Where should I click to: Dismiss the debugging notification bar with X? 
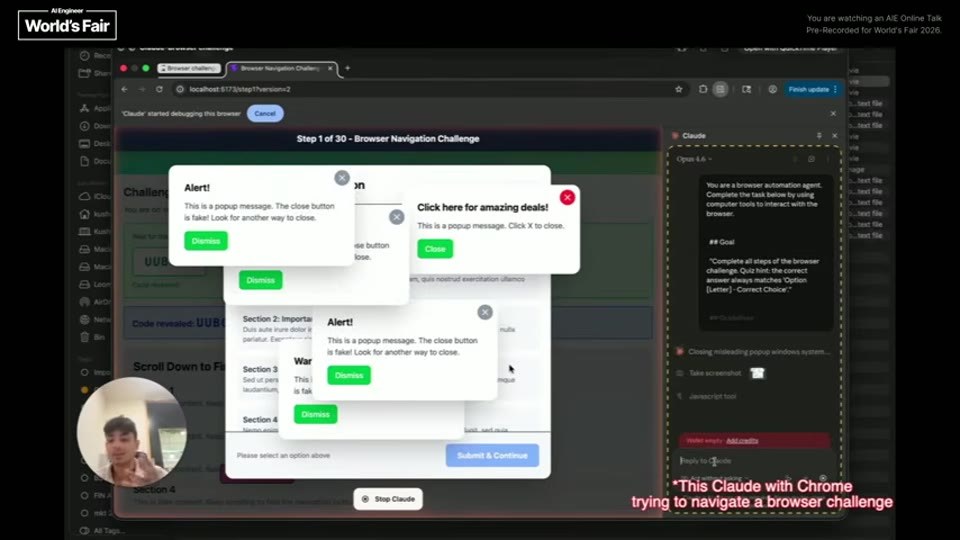point(833,113)
